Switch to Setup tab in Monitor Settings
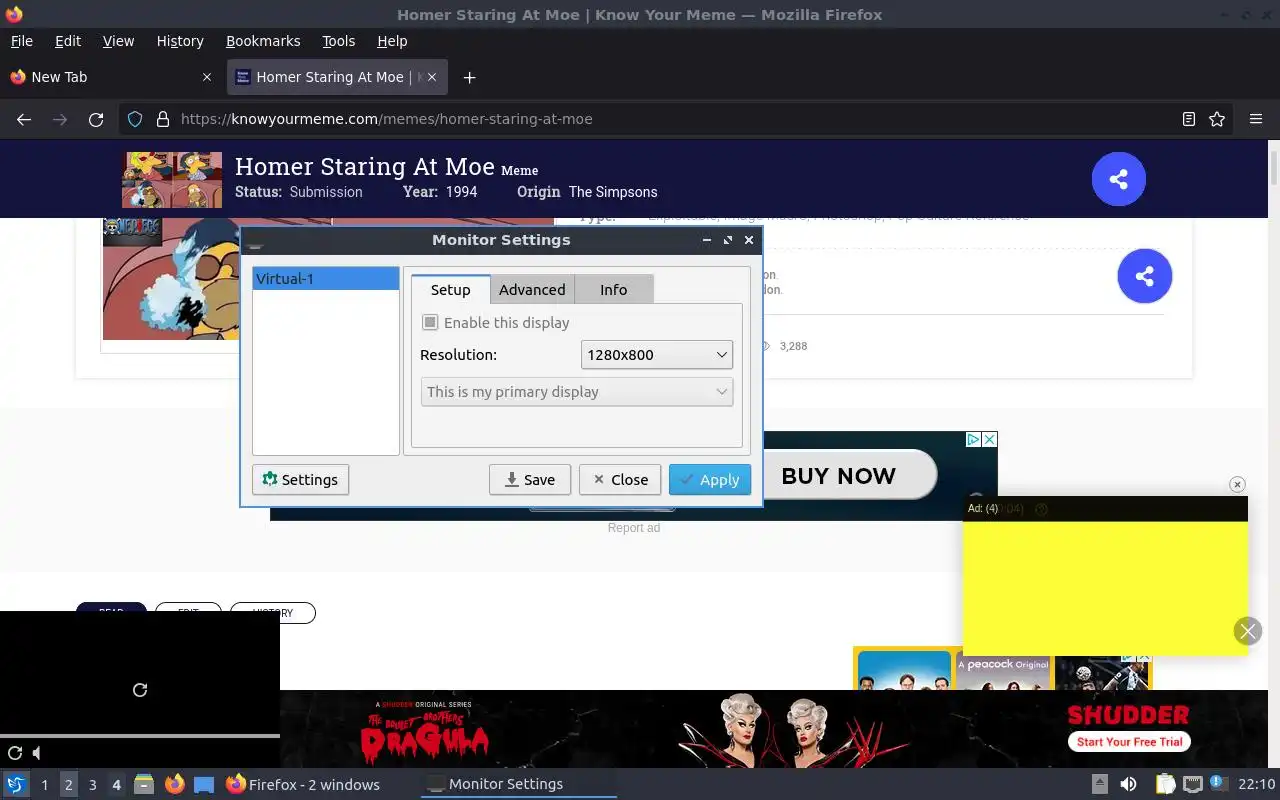Viewport: 1280px width, 800px height. coord(450,289)
